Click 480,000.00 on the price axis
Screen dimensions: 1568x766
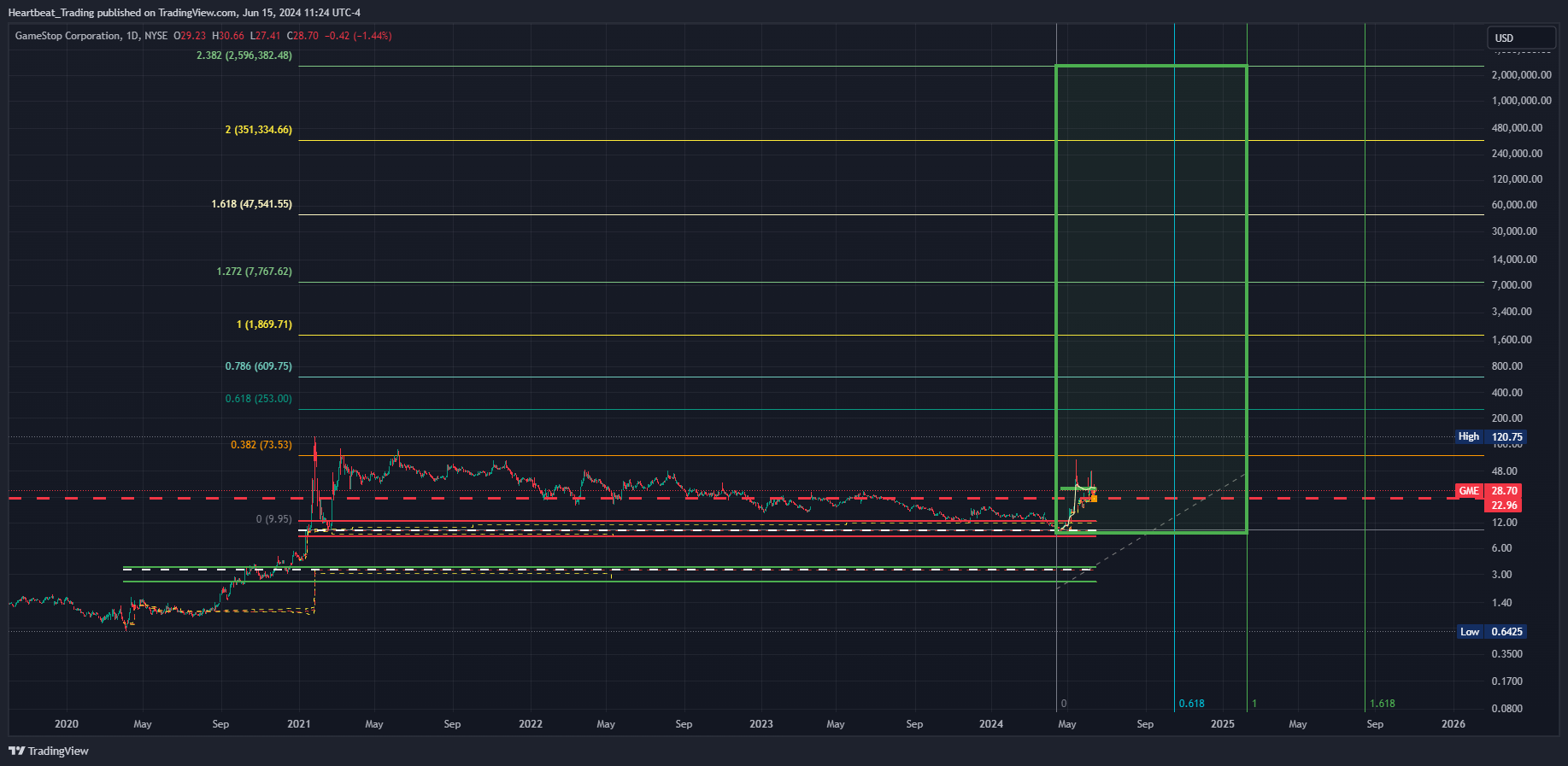pos(1517,128)
